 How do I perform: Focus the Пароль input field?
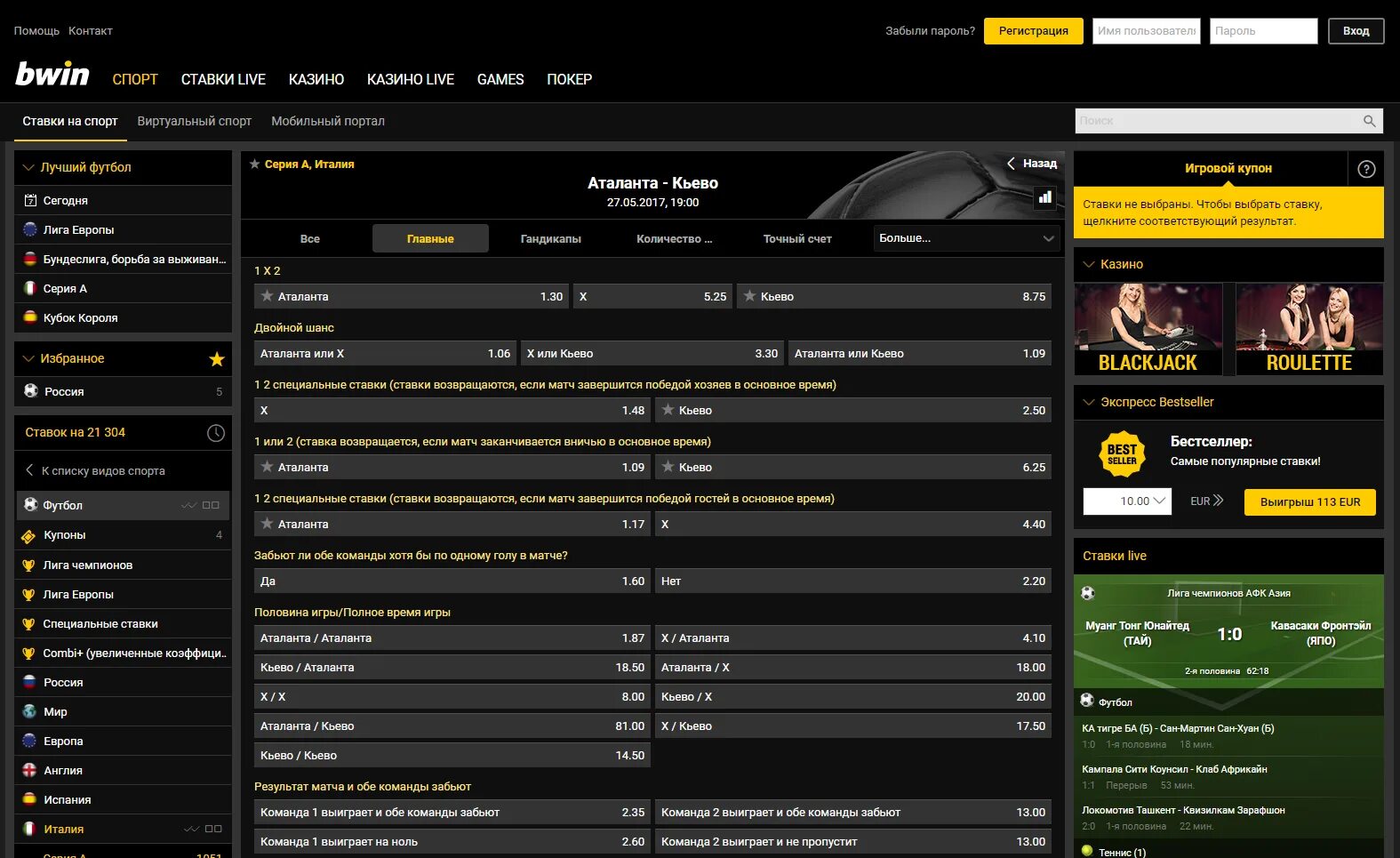(1263, 31)
